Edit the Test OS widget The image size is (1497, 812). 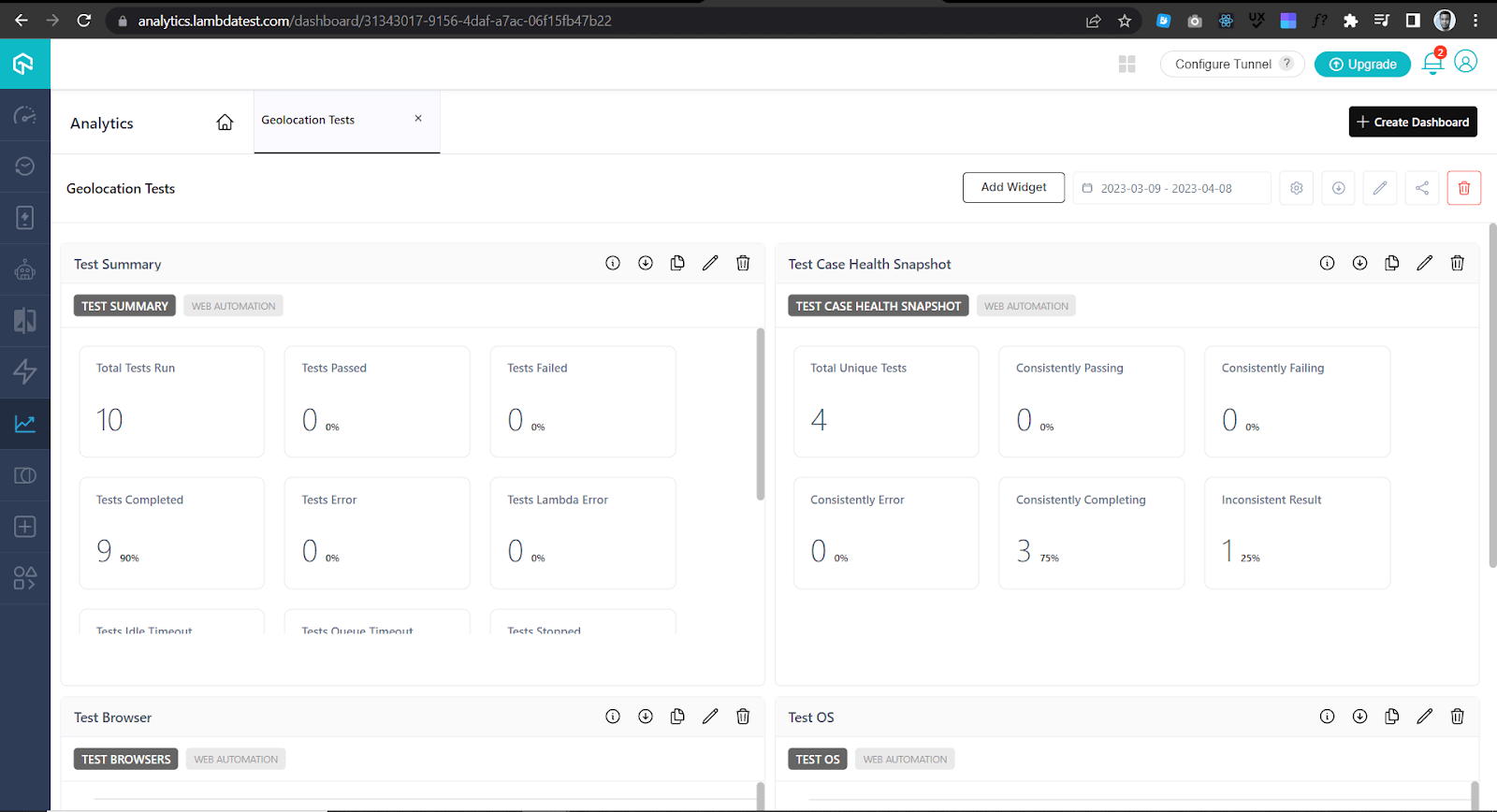pos(1424,717)
